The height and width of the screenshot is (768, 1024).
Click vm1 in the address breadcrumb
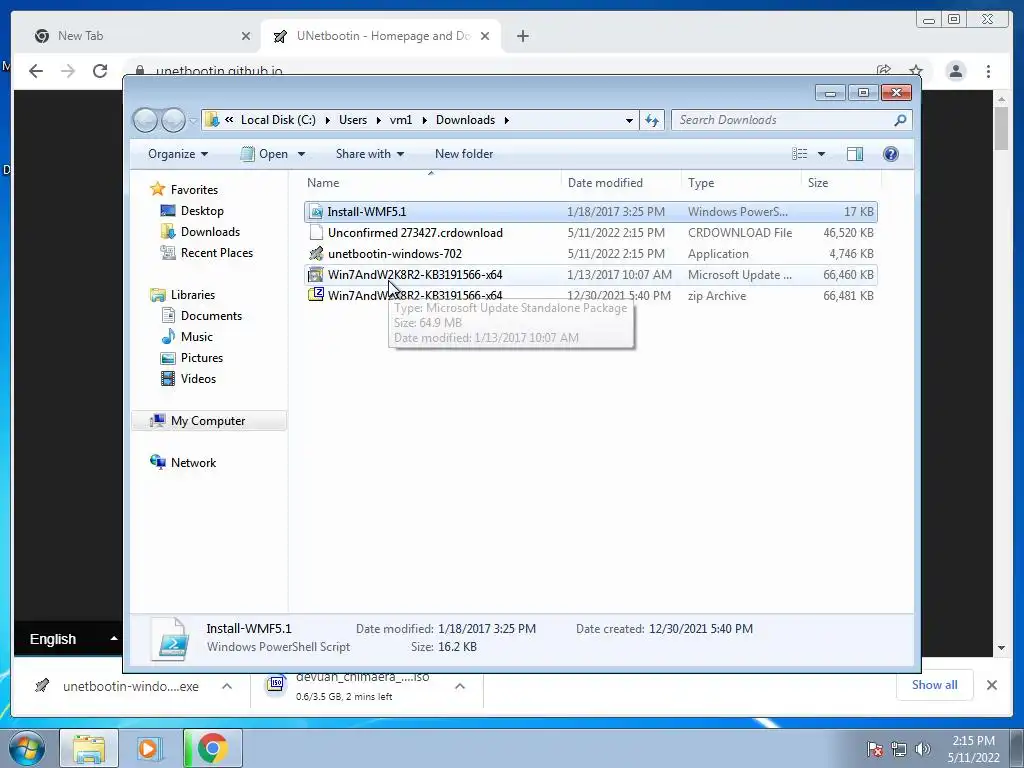(x=401, y=120)
